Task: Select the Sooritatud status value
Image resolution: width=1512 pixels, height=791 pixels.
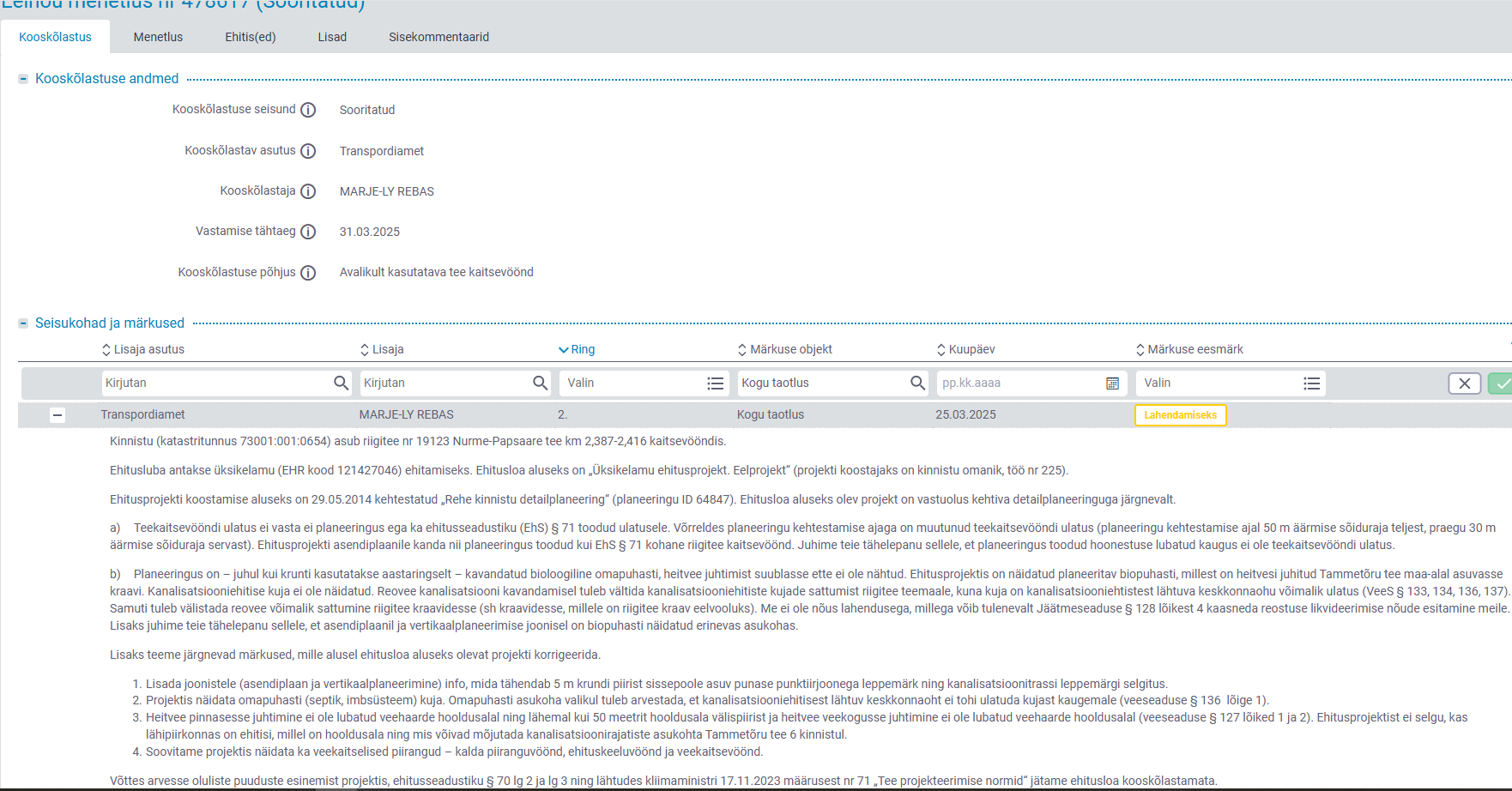Action: pos(367,110)
